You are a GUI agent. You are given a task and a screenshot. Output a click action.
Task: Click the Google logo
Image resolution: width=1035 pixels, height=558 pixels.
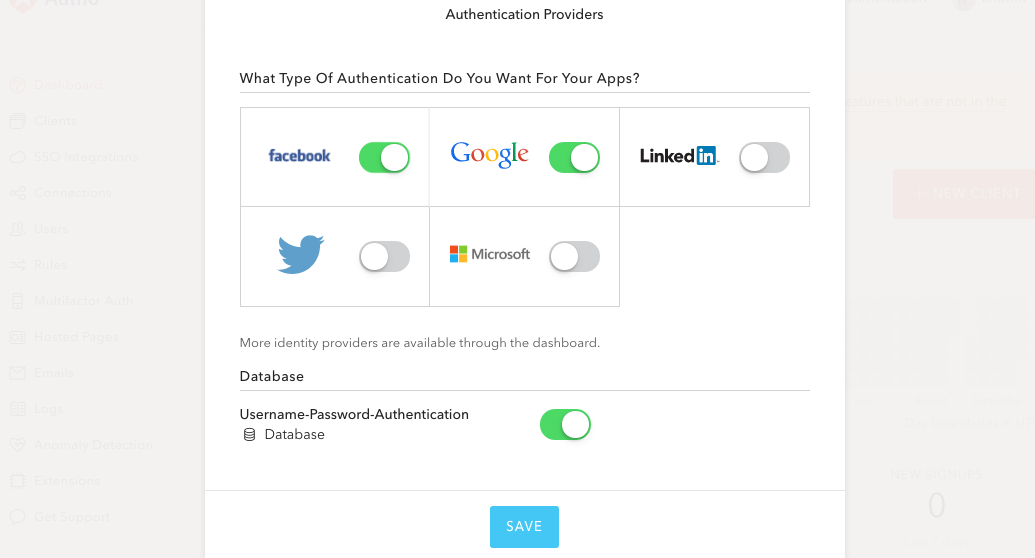[489, 155]
